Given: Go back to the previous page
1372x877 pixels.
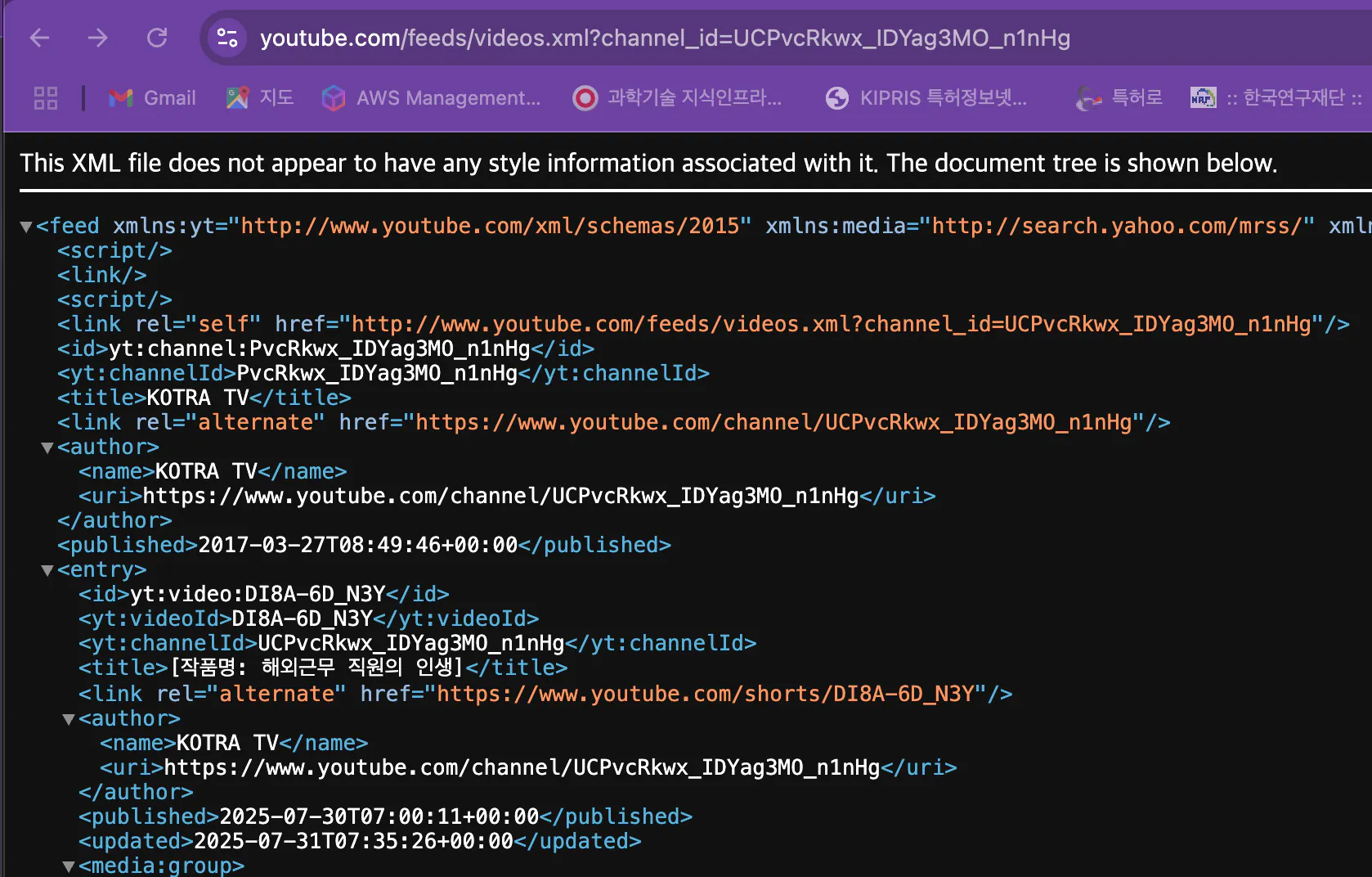Looking at the screenshot, I should click(39, 38).
